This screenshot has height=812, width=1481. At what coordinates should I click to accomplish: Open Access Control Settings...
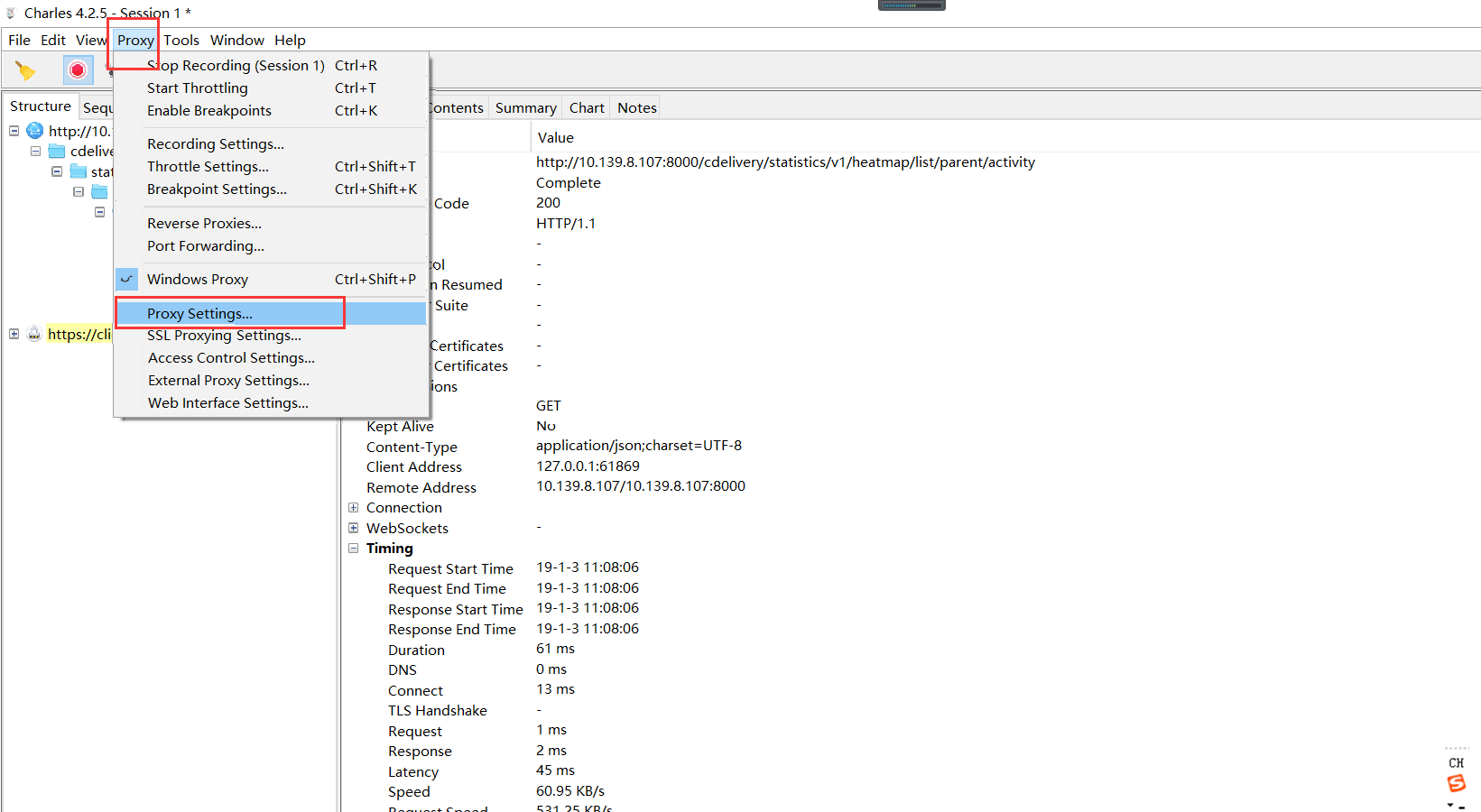coord(271,357)
